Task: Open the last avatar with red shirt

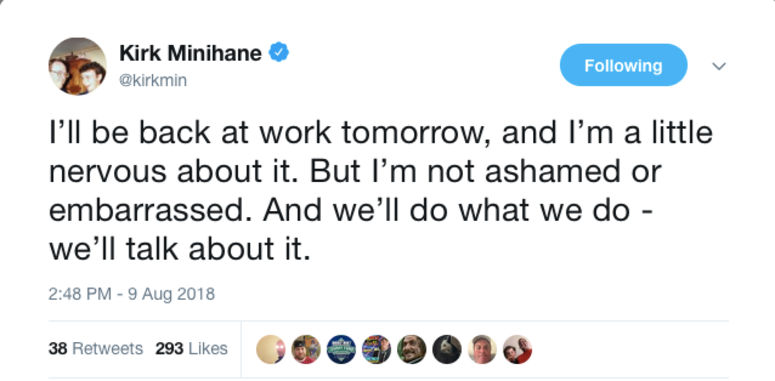Action: tap(517, 349)
